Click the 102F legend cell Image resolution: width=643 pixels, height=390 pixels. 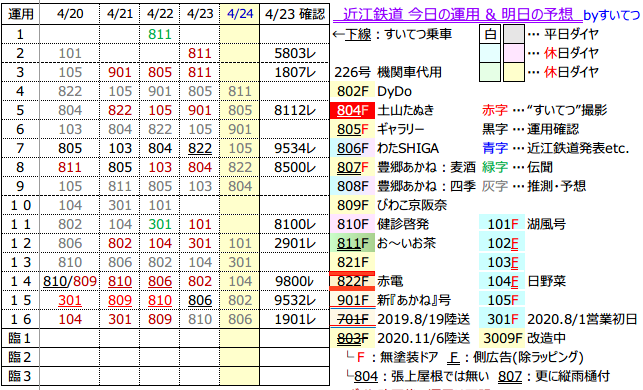[x=502, y=243]
